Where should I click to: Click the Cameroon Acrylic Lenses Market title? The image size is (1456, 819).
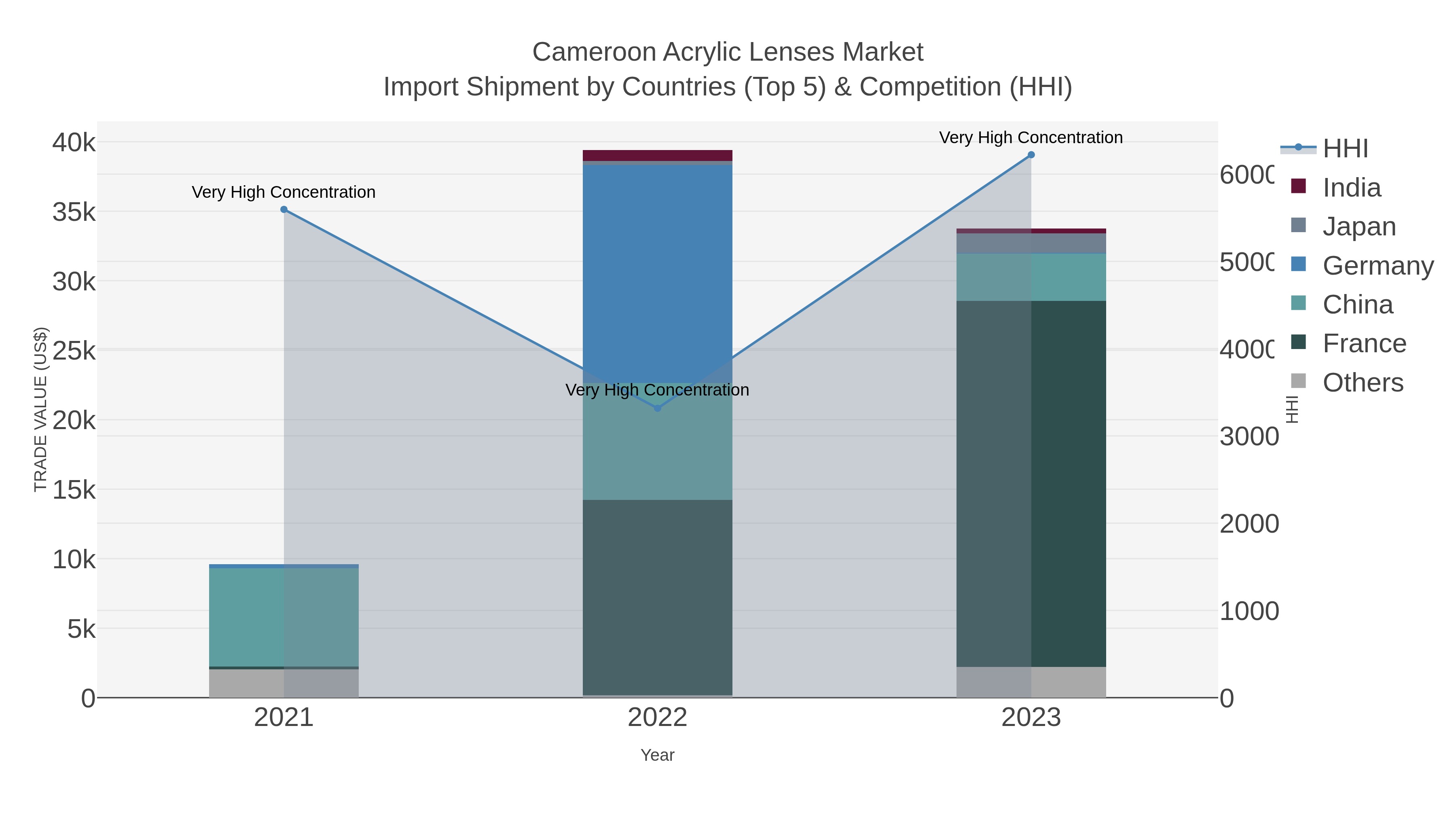pyautogui.click(x=728, y=52)
